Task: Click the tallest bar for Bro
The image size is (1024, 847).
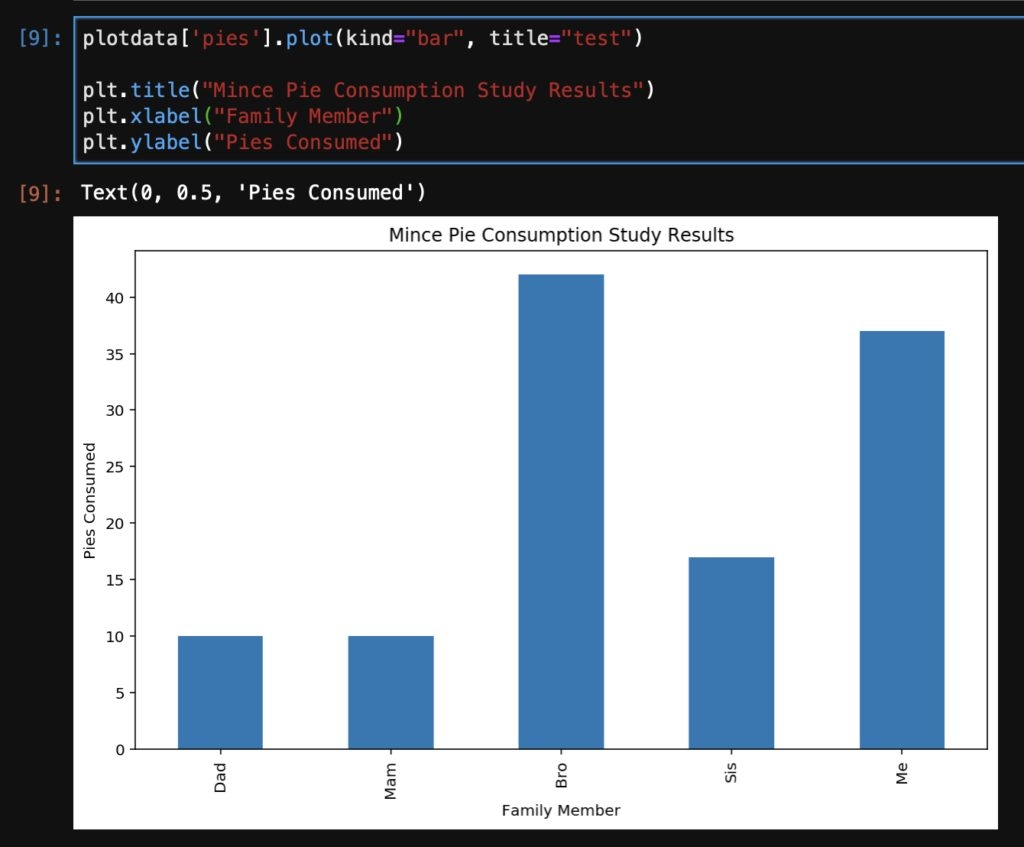Action: (560, 510)
